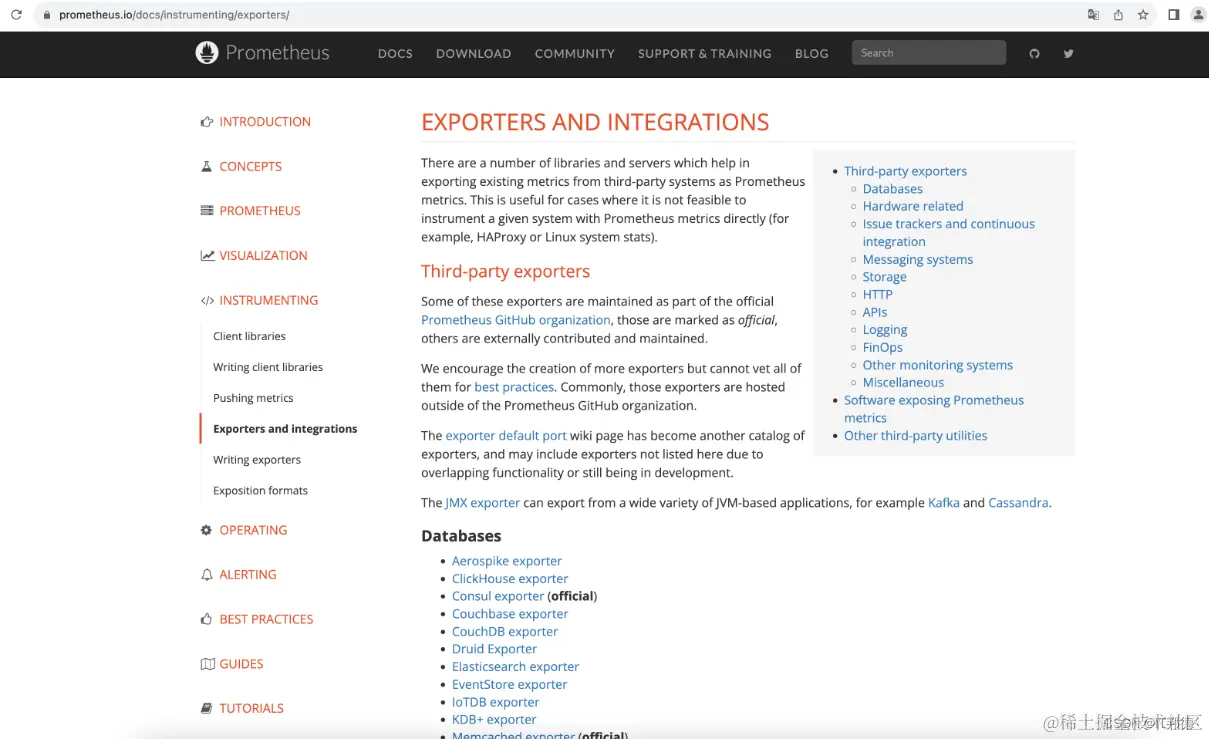1209x739 pixels.
Task: Open the best practices link
Action: pos(514,387)
